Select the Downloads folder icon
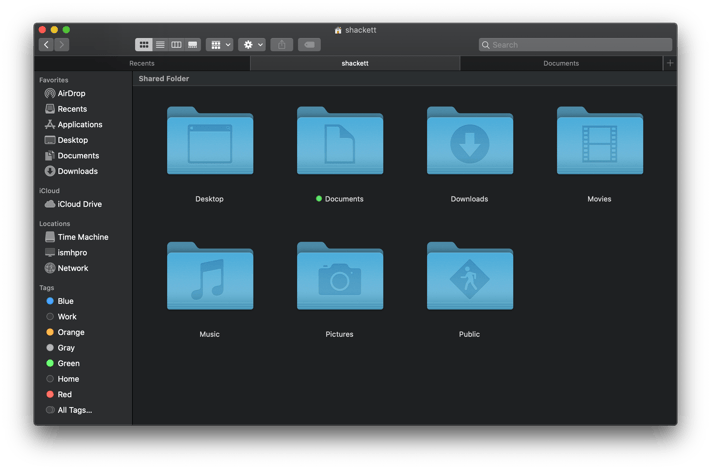The image size is (711, 470). pyautogui.click(x=470, y=141)
